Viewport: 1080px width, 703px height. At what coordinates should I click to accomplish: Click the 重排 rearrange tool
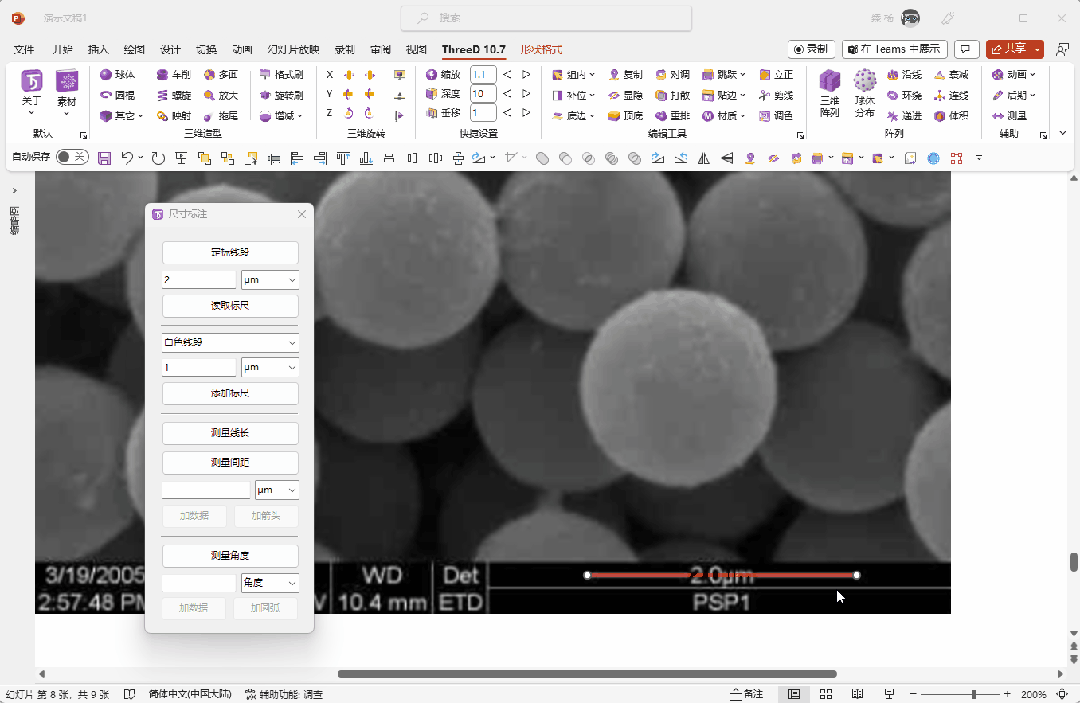(x=672, y=116)
